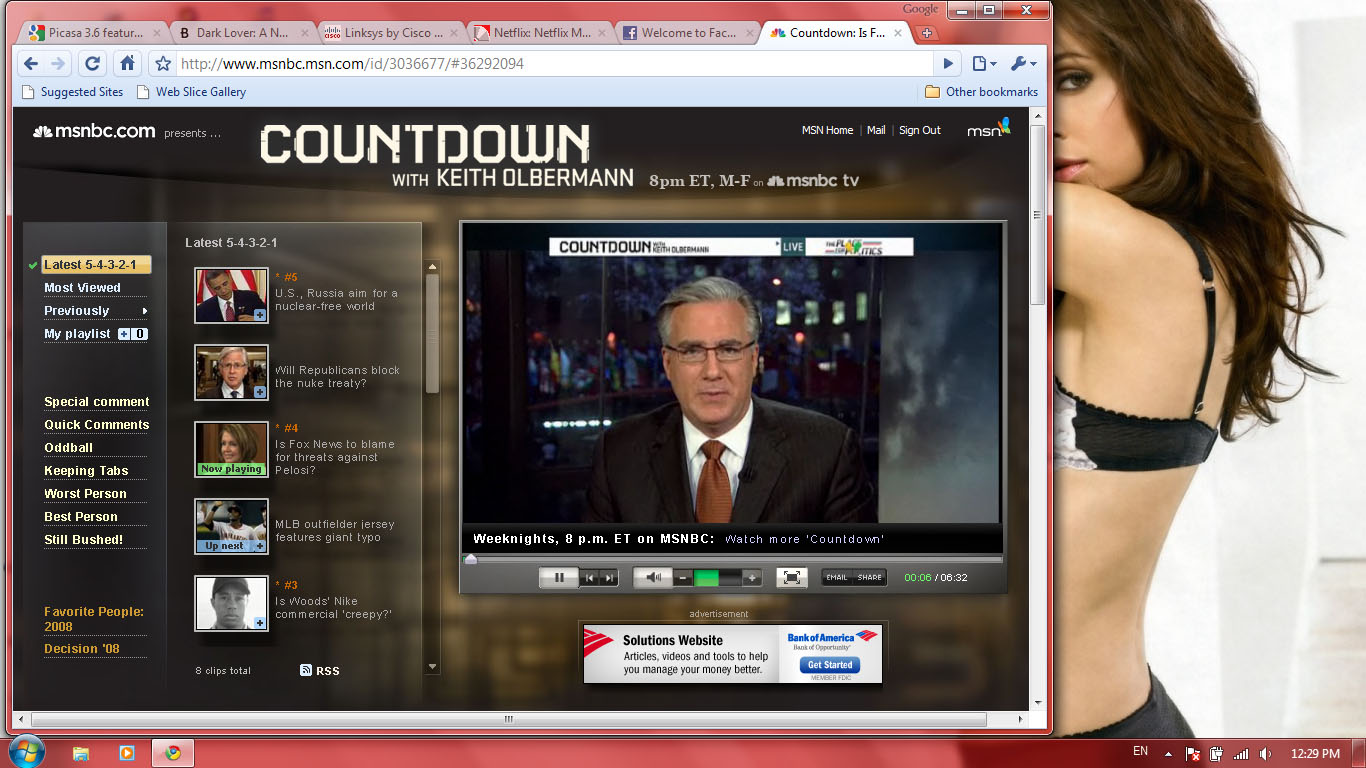Skip to the previous clip
The height and width of the screenshot is (768, 1366).
pyautogui.click(x=589, y=577)
